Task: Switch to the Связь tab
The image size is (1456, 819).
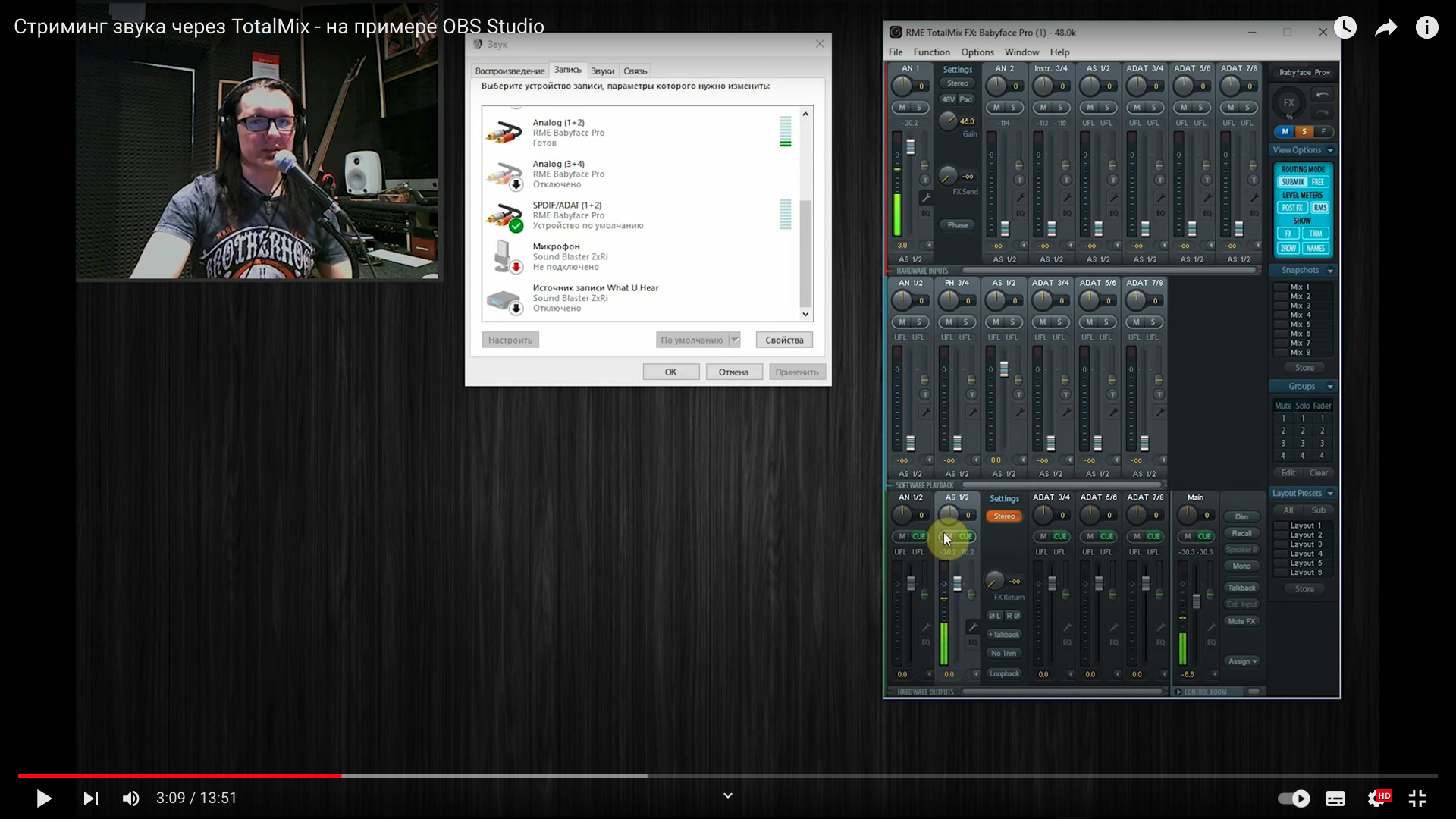Action: 635,71
